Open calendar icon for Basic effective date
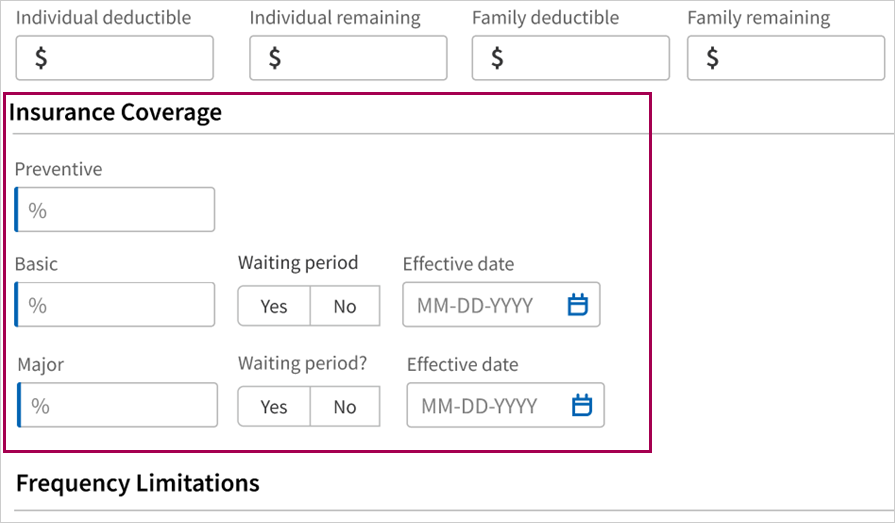The image size is (895, 523). pos(578,305)
